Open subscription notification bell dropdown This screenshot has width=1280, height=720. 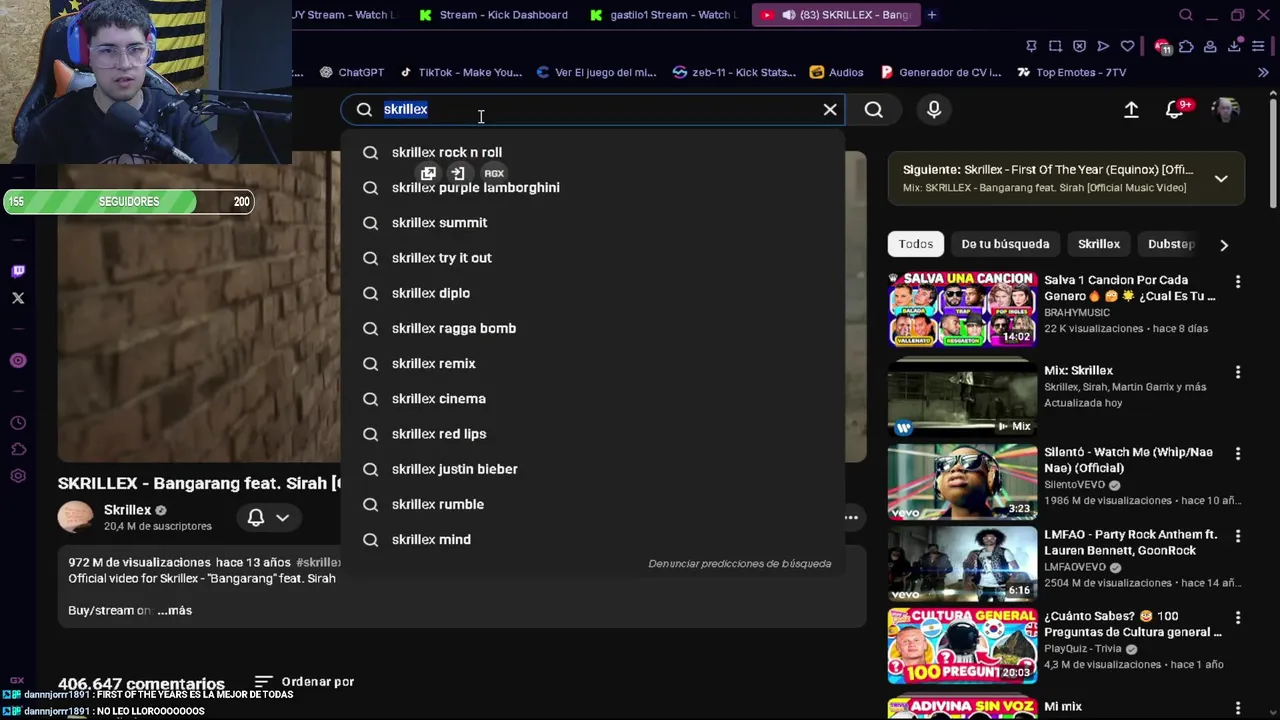(x=268, y=517)
